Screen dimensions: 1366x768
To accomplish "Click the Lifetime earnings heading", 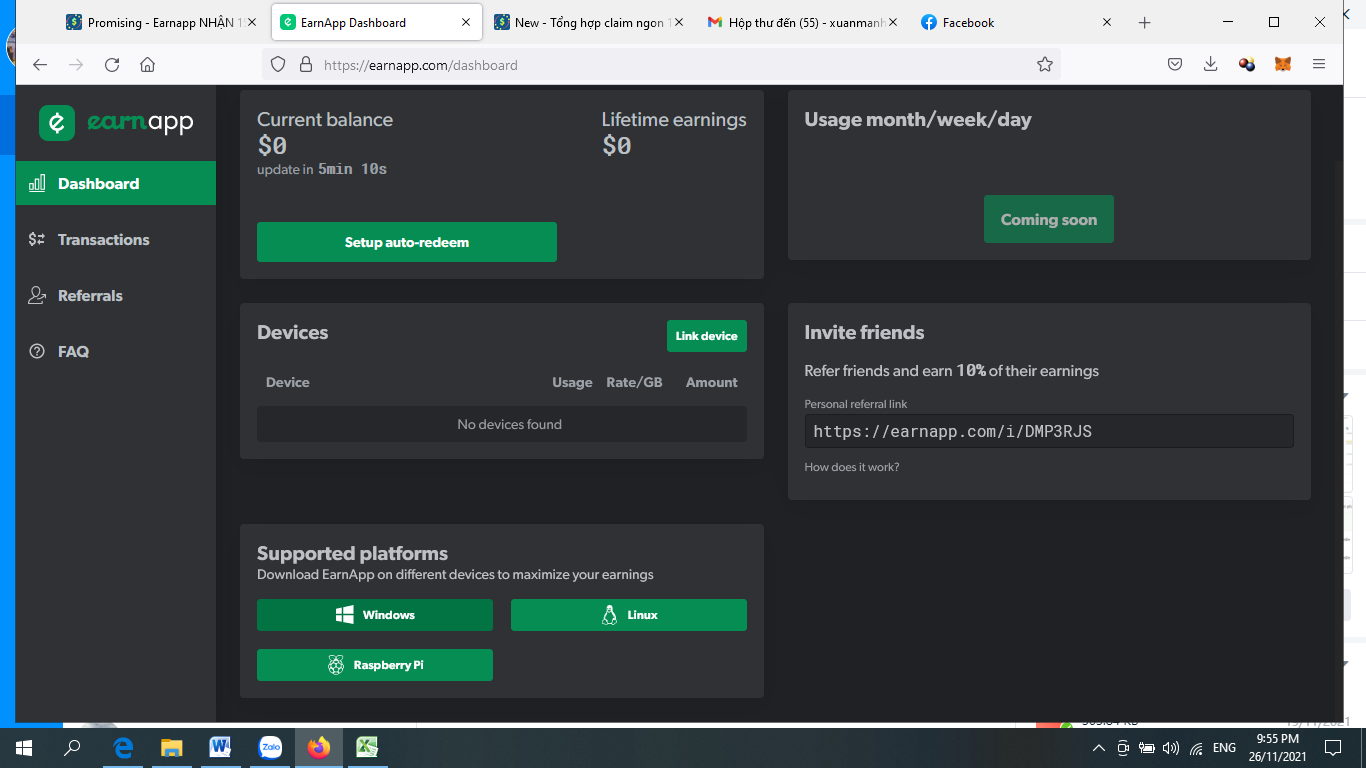I will click(x=674, y=120).
